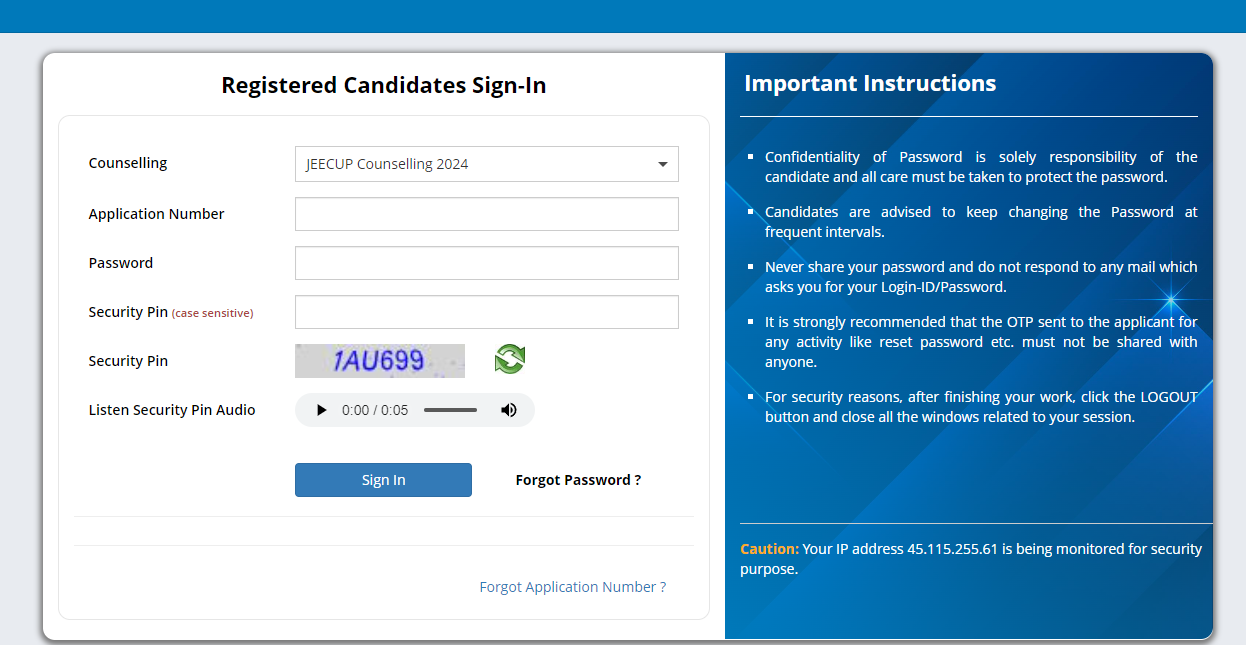The height and width of the screenshot is (645, 1246).
Task: Click the Caution IP address notice
Action: pyautogui.click(x=971, y=559)
